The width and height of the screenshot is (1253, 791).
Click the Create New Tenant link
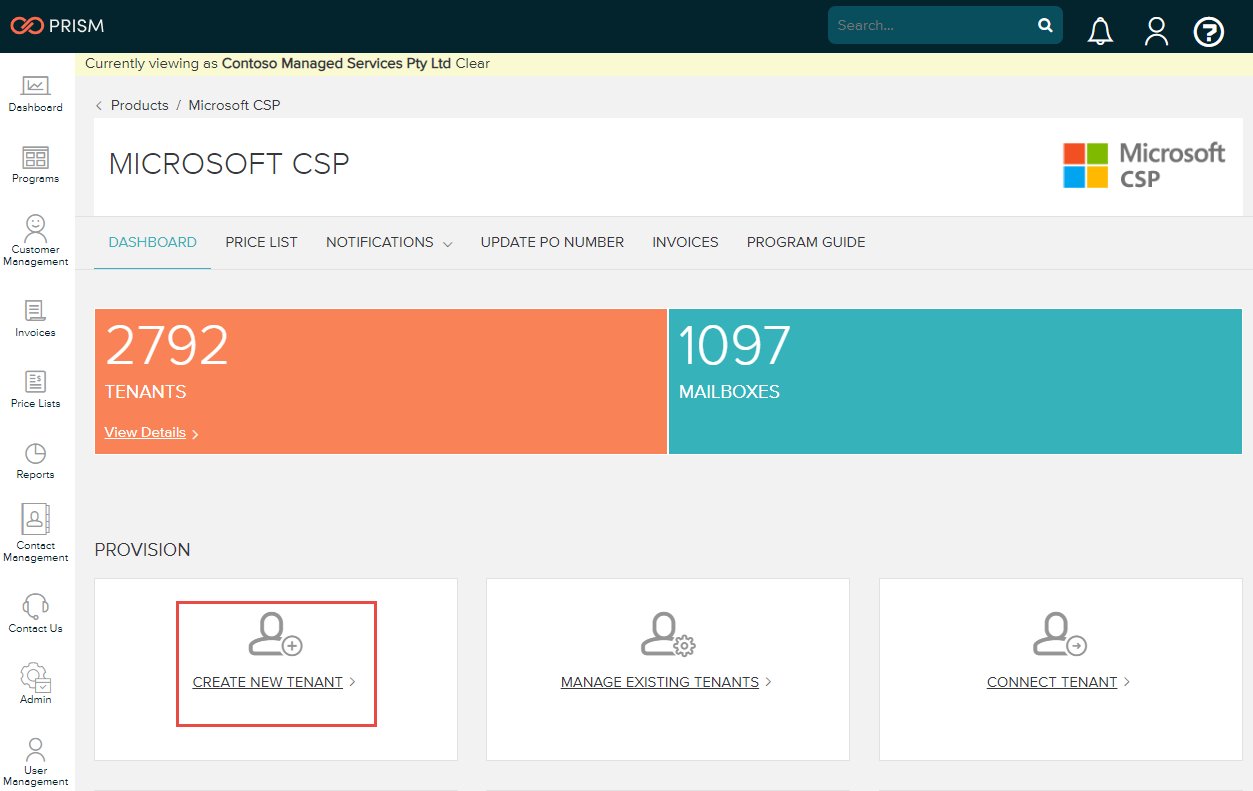pyautogui.click(x=267, y=682)
